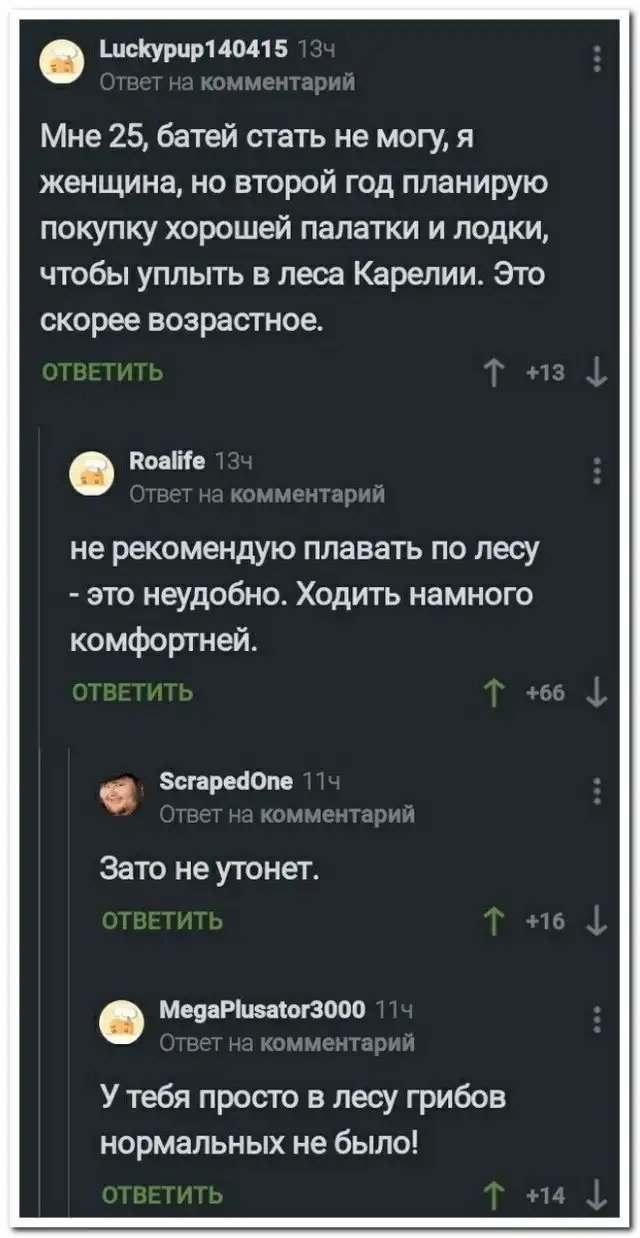
Task: Downvote MegaPlusator3000's comment
Action: [596, 1194]
